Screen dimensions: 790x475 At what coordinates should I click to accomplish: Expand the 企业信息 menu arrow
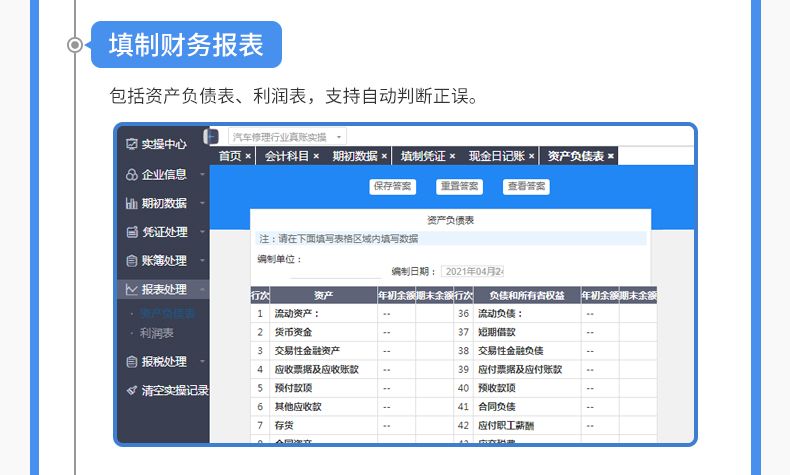202,174
